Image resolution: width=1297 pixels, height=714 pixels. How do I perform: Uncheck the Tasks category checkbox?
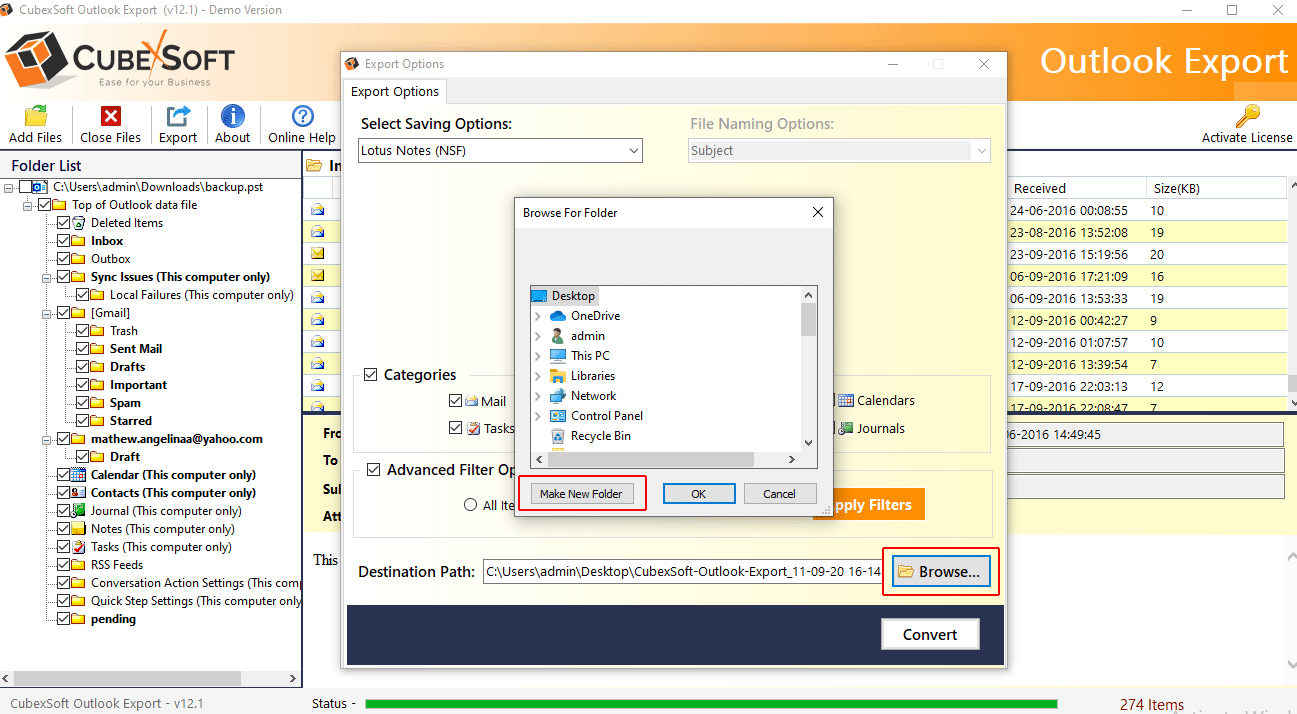click(x=456, y=429)
